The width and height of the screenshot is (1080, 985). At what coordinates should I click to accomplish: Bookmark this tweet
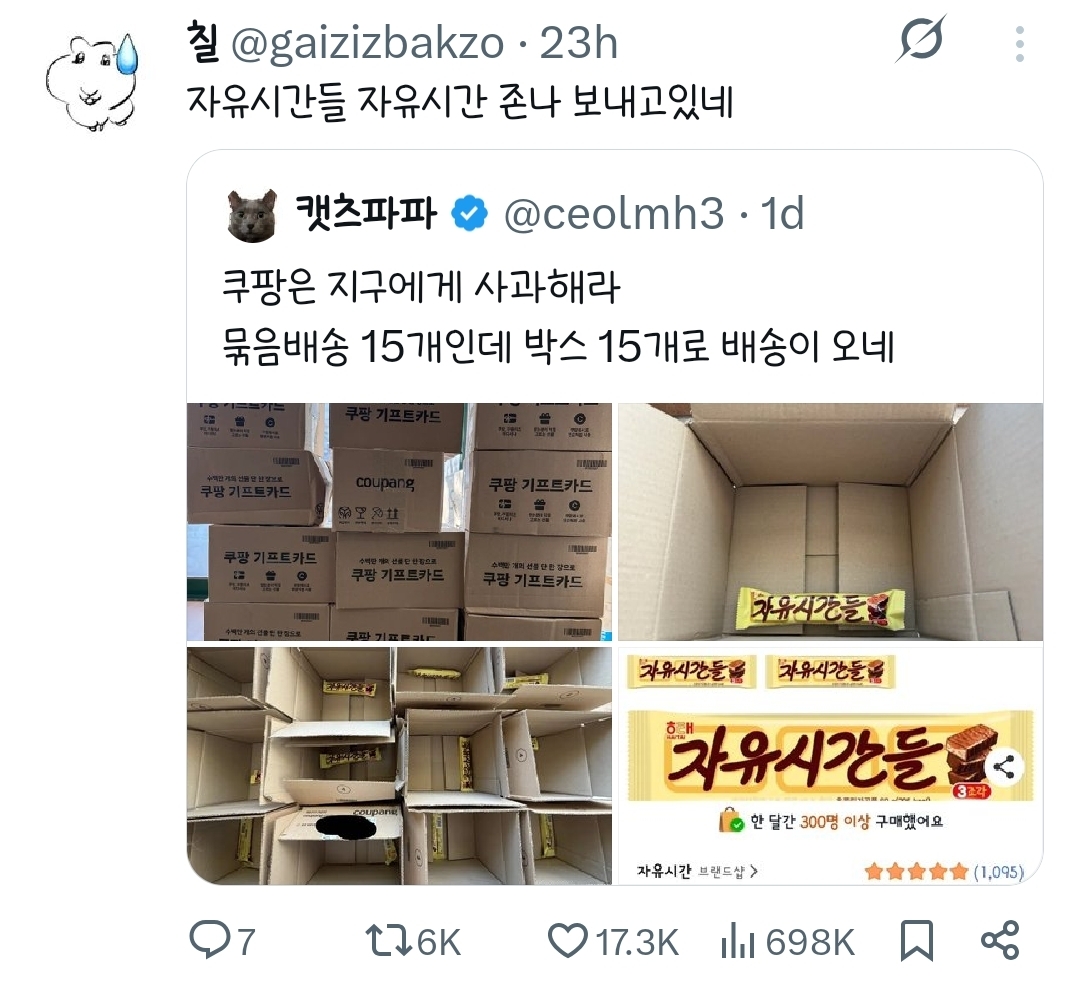(917, 940)
